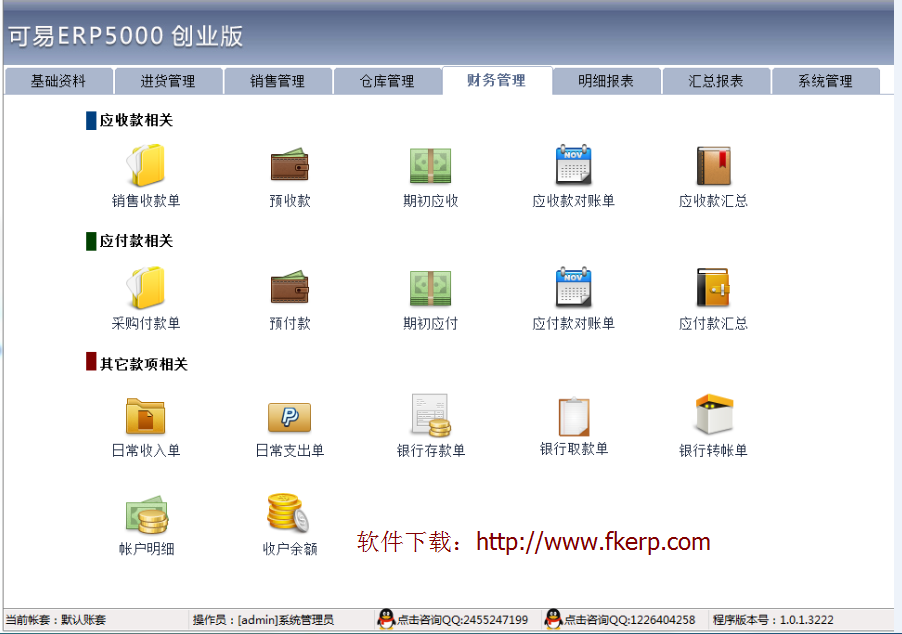Switch to 明细报表 tab
This screenshot has width=902, height=634.
coord(606,81)
